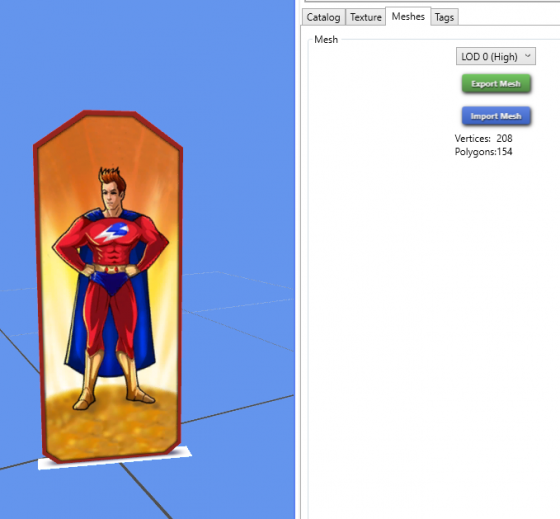
Task: Click the Polygons 154 count label
Action: (x=483, y=152)
